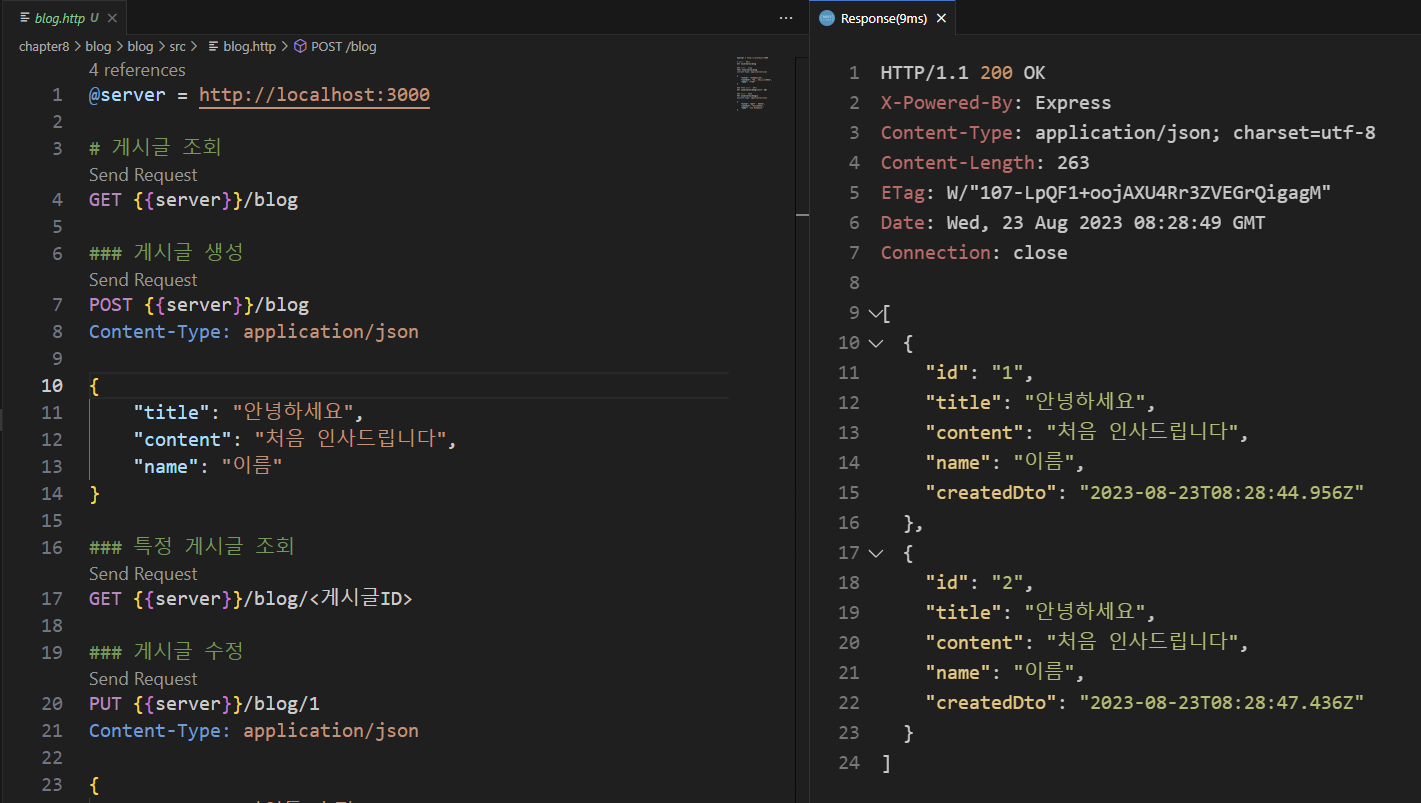The height and width of the screenshot is (803, 1421).
Task: Click "id": "1" in the response
Action: (979, 373)
